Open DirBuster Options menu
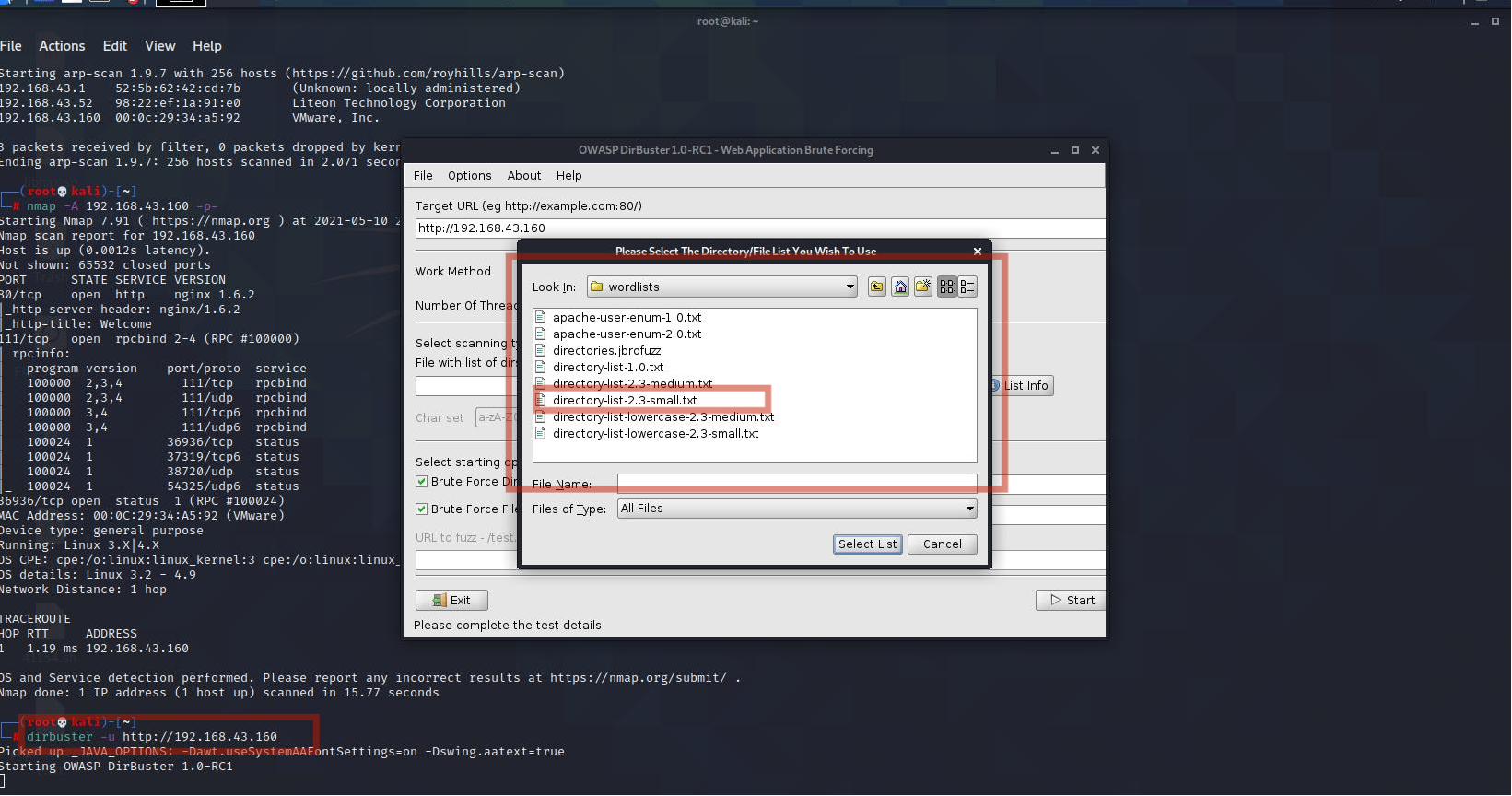This screenshot has height=796, width=1512. click(470, 176)
